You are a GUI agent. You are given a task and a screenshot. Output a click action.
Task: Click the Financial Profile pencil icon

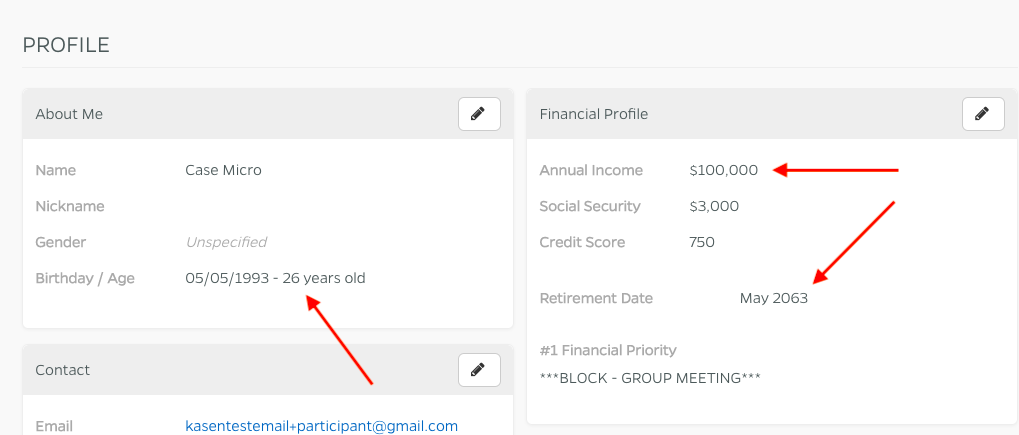click(x=983, y=114)
